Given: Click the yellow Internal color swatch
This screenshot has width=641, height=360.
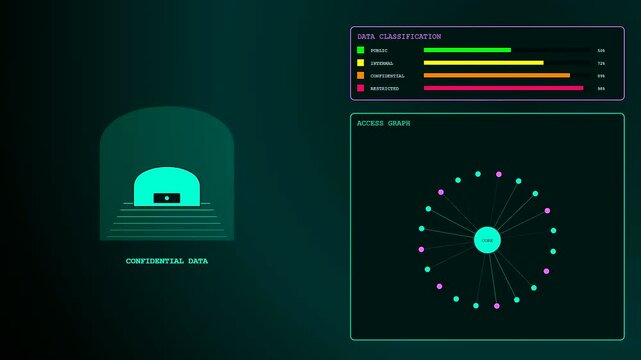Looking at the screenshot, I should point(360,63).
